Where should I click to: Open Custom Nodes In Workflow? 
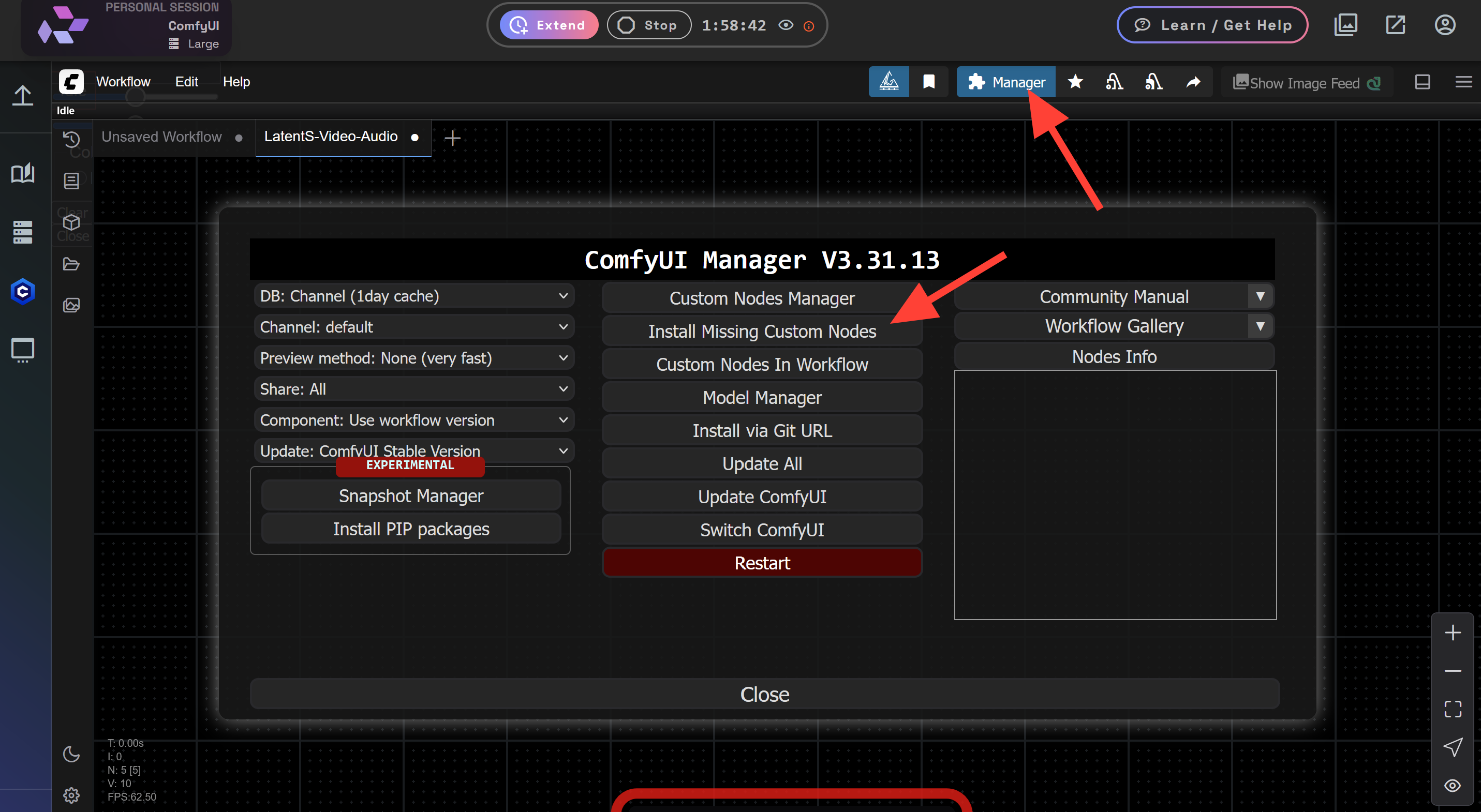coord(762,364)
